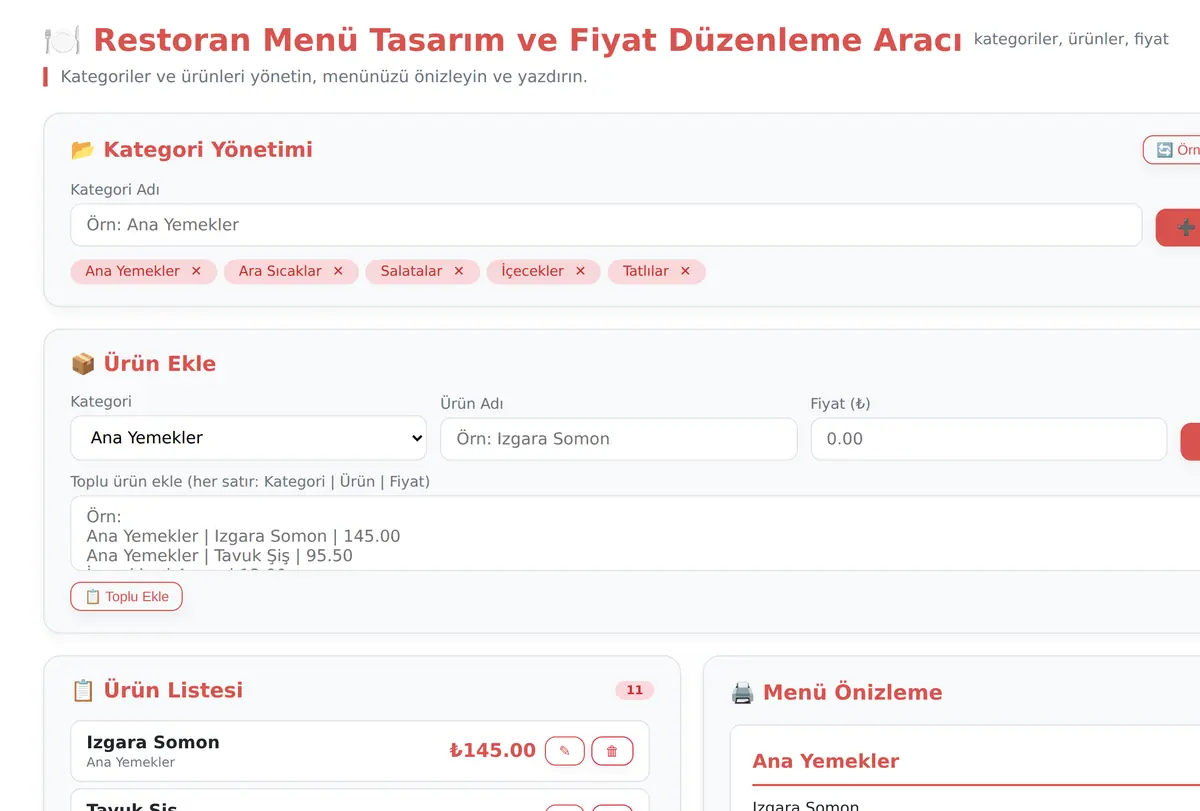Click the Ürün Ekle section heading
Image resolution: width=1200 pixels, height=811 pixels.
coord(144,363)
